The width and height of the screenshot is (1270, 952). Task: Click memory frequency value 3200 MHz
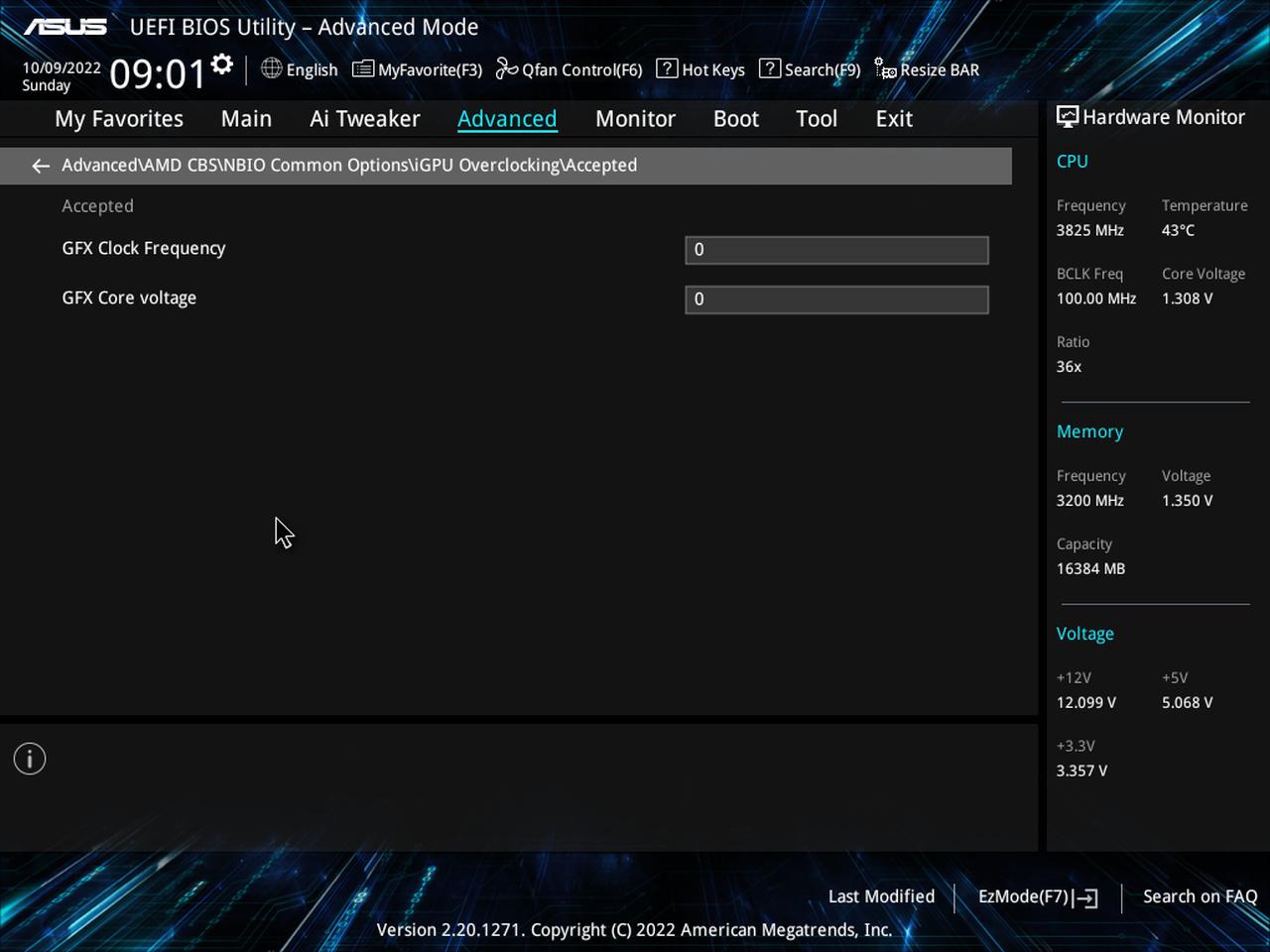[x=1089, y=501]
